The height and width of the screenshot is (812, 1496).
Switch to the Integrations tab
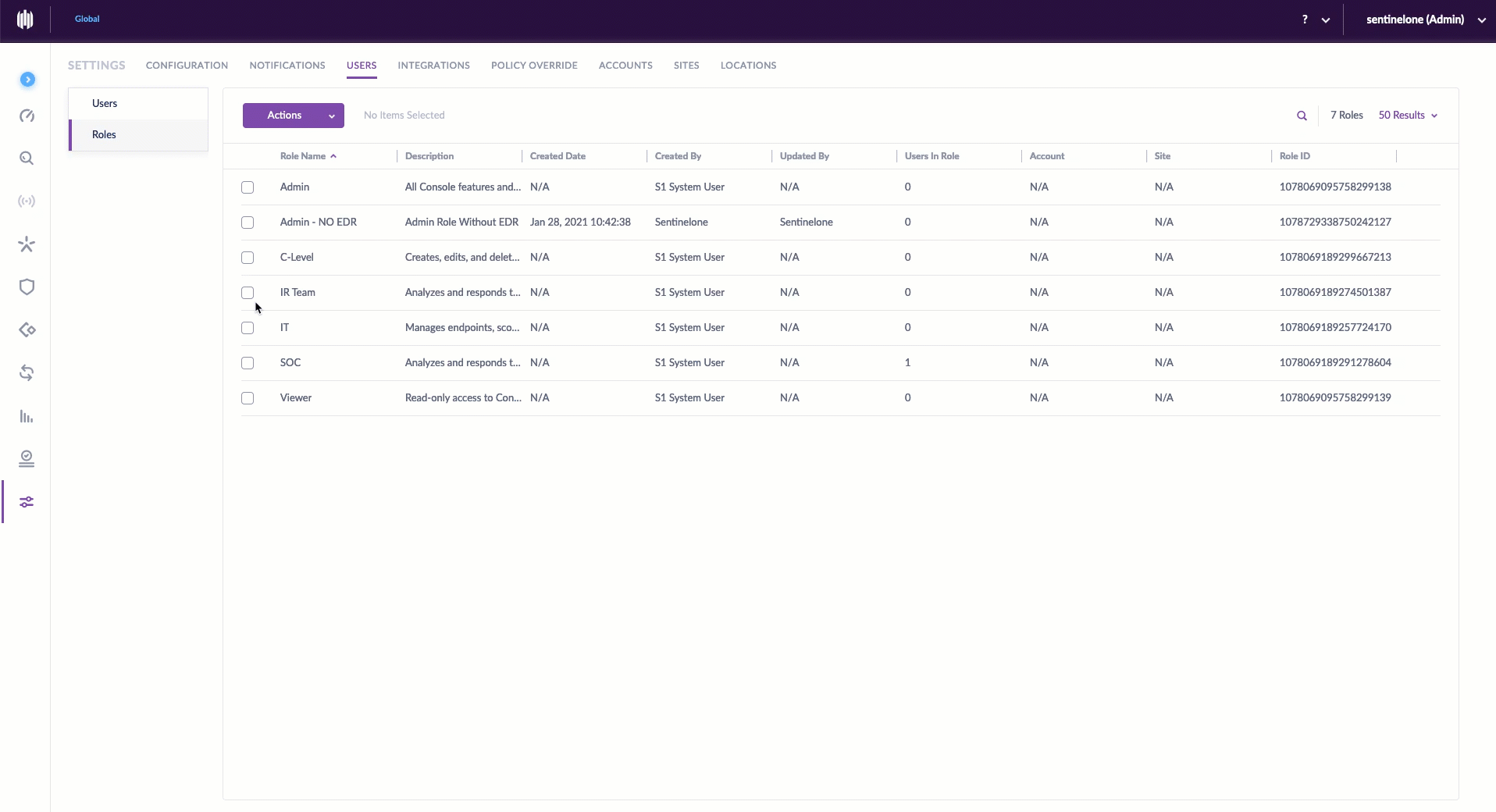[433, 66]
